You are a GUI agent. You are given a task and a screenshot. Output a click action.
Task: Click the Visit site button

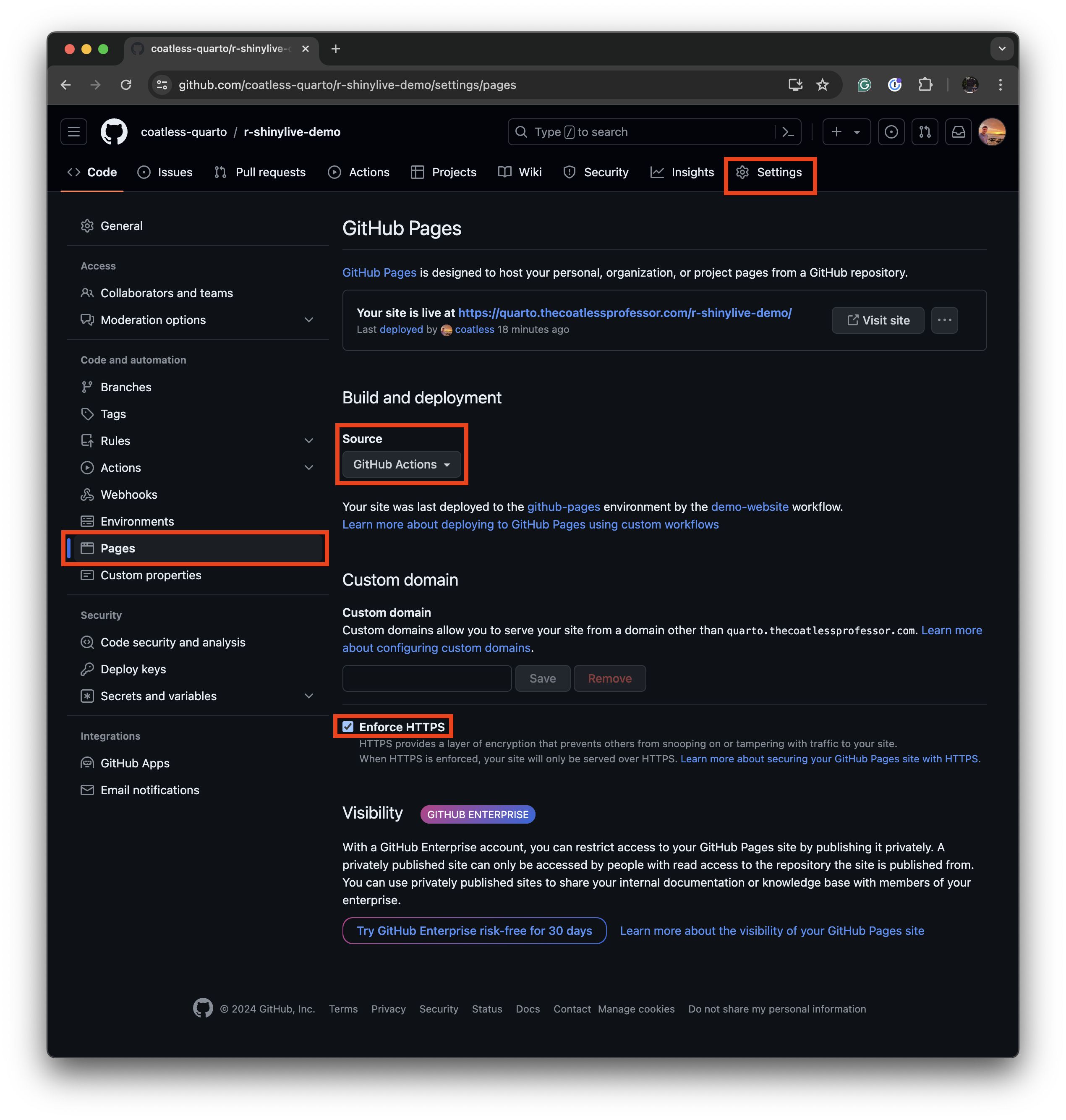[877, 320]
